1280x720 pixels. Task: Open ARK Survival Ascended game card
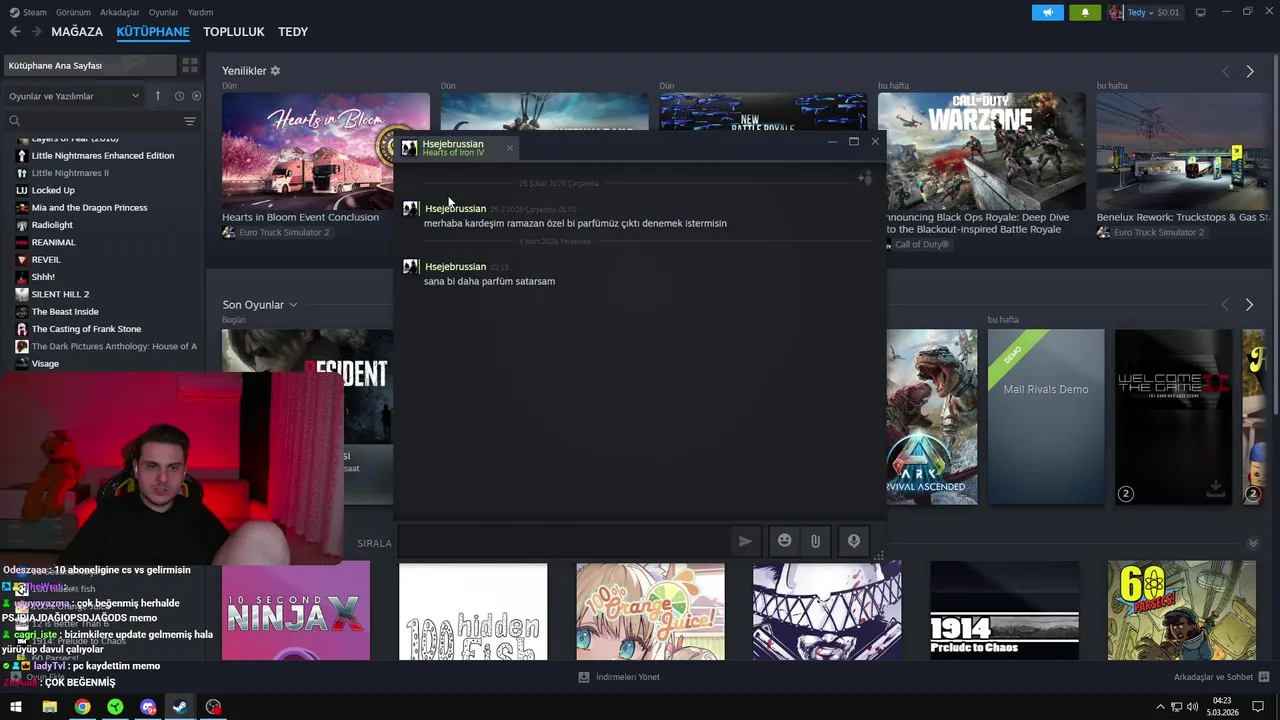click(x=932, y=417)
